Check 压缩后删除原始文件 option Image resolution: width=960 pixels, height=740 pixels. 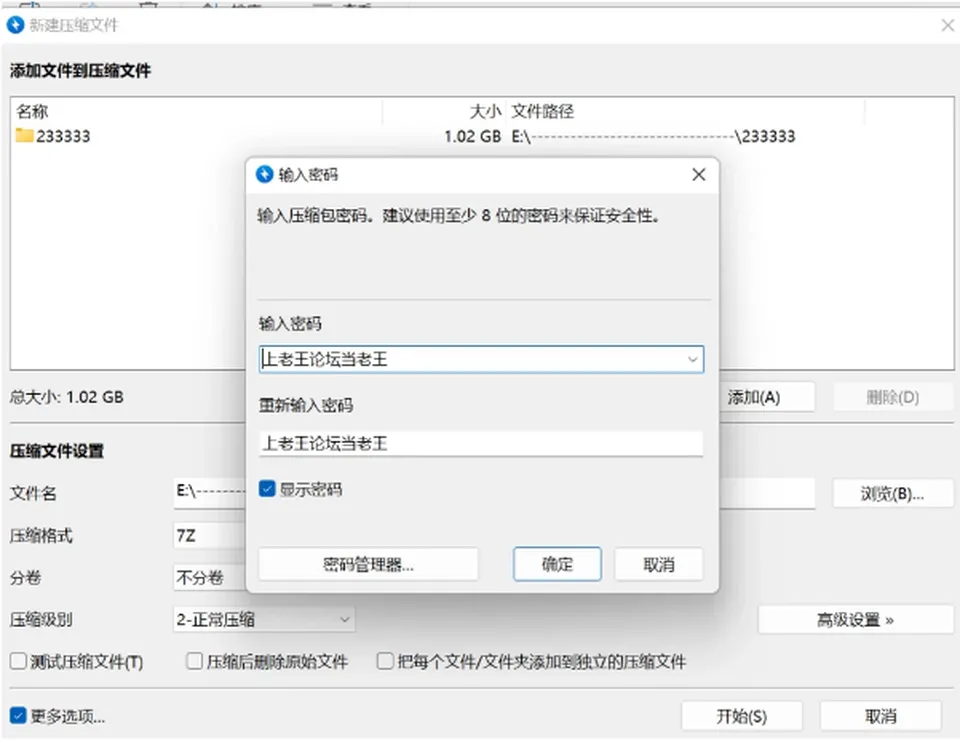point(194,661)
